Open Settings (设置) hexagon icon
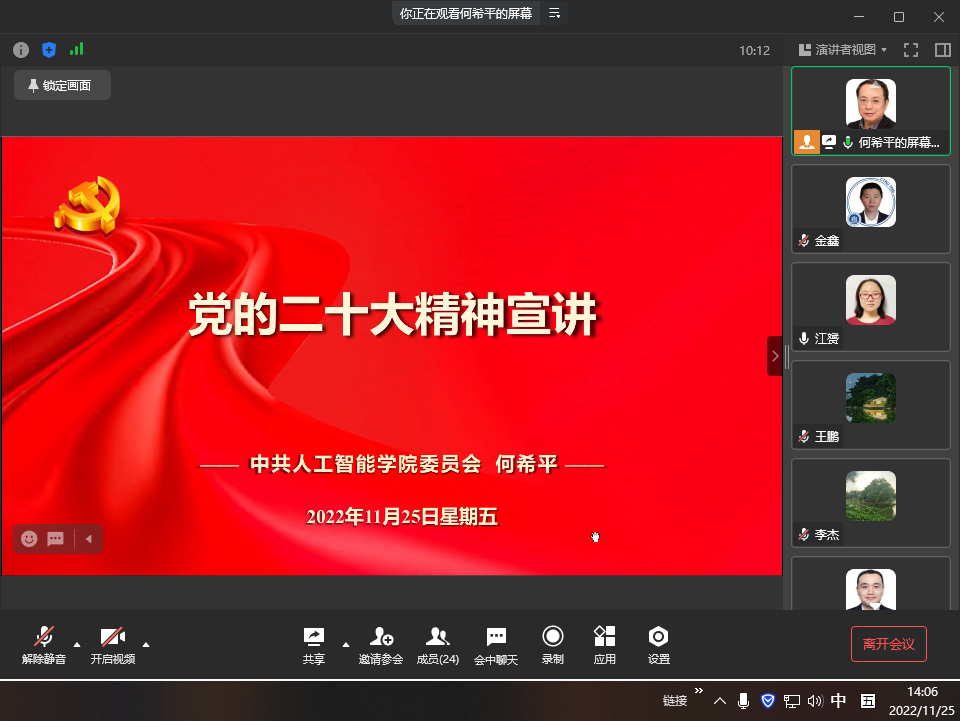The image size is (960, 721). (658, 645)
